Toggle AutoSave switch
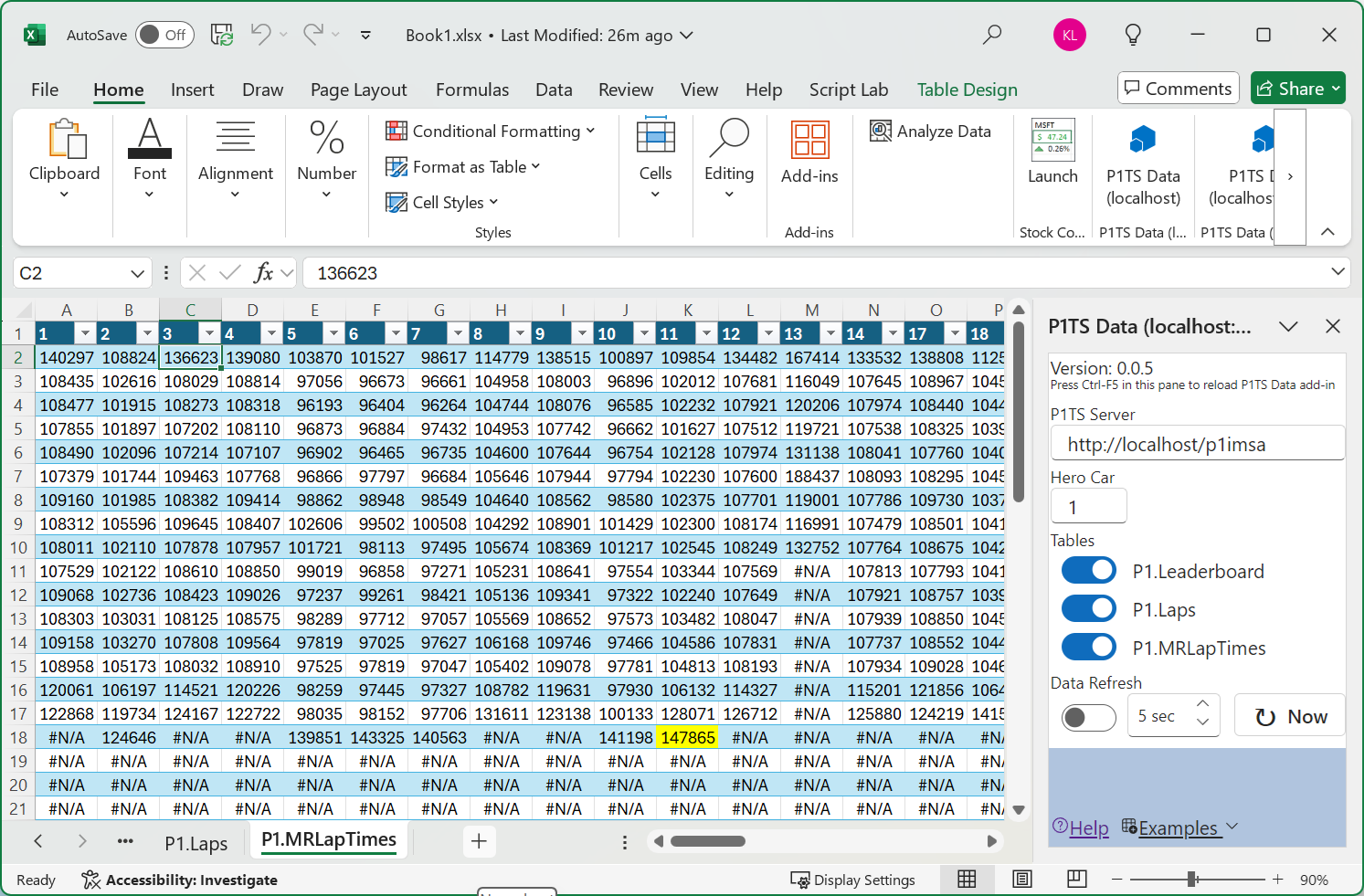Viewport: 1364px width, 896px height. coord(165,35)
